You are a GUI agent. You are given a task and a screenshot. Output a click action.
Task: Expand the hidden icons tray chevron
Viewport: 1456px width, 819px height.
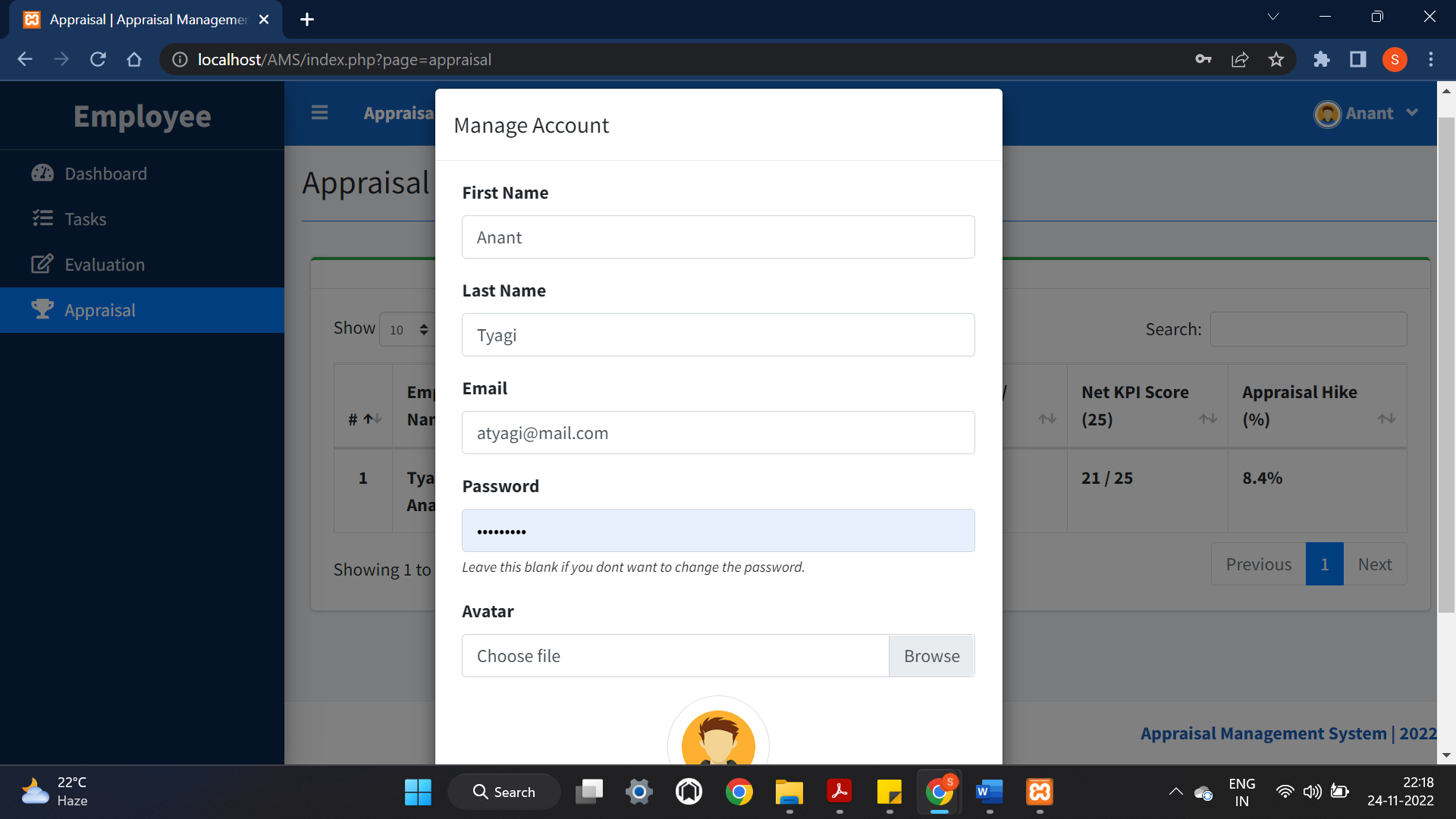(1175, 791)
